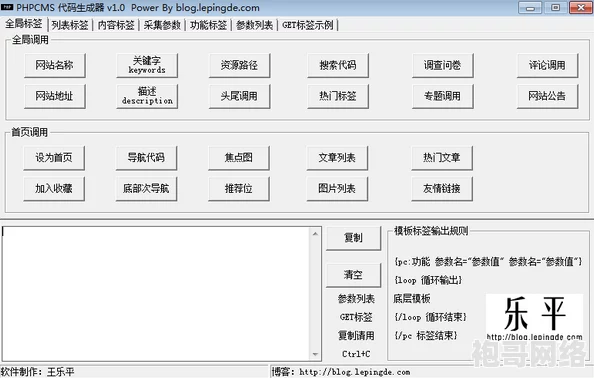
Task: Click the output area's scroll up arrow
Action: pyautogui.click(x=315, y=234)
